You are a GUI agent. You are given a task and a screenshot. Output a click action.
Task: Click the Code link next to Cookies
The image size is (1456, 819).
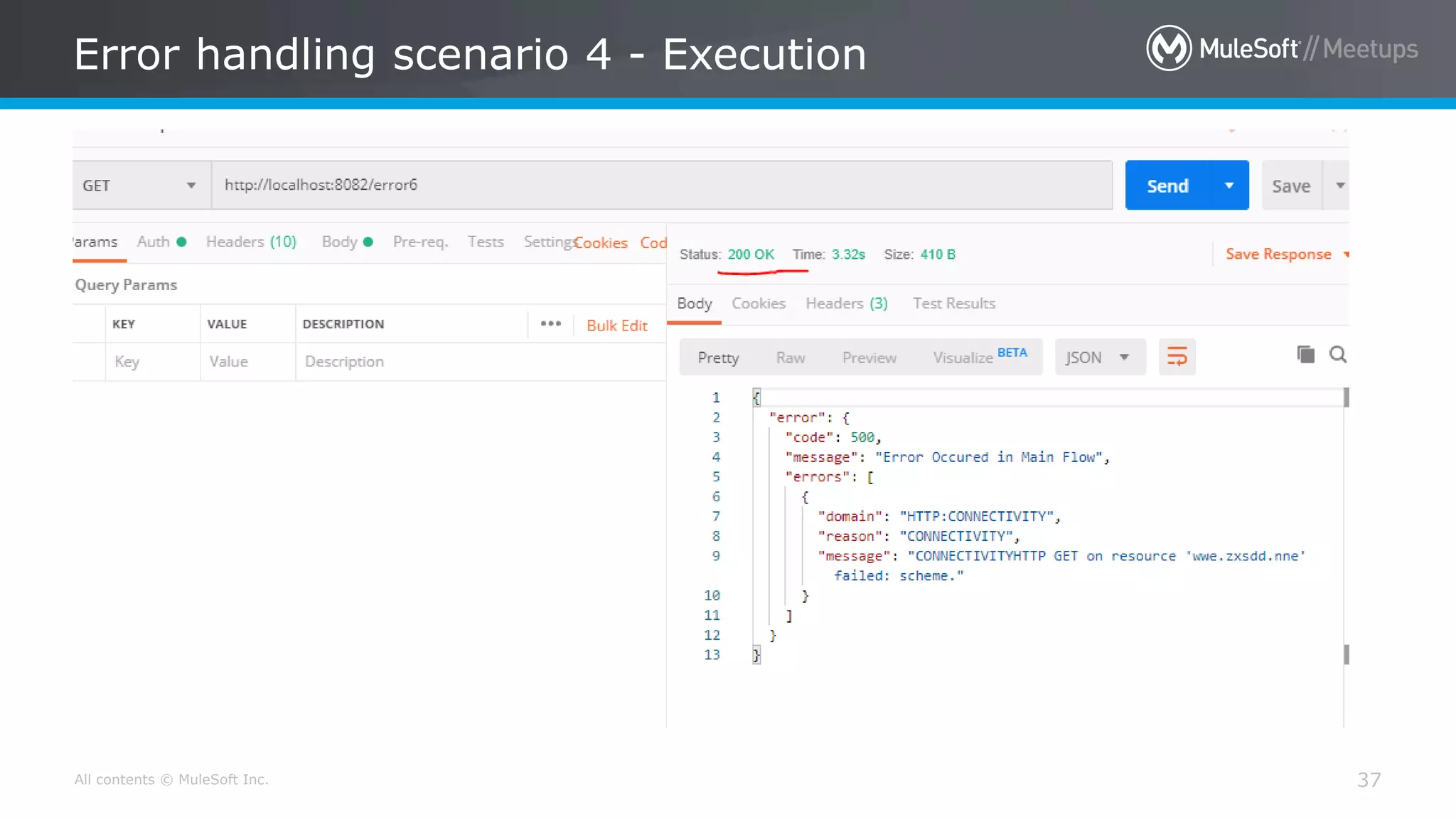tap(653, 243)
